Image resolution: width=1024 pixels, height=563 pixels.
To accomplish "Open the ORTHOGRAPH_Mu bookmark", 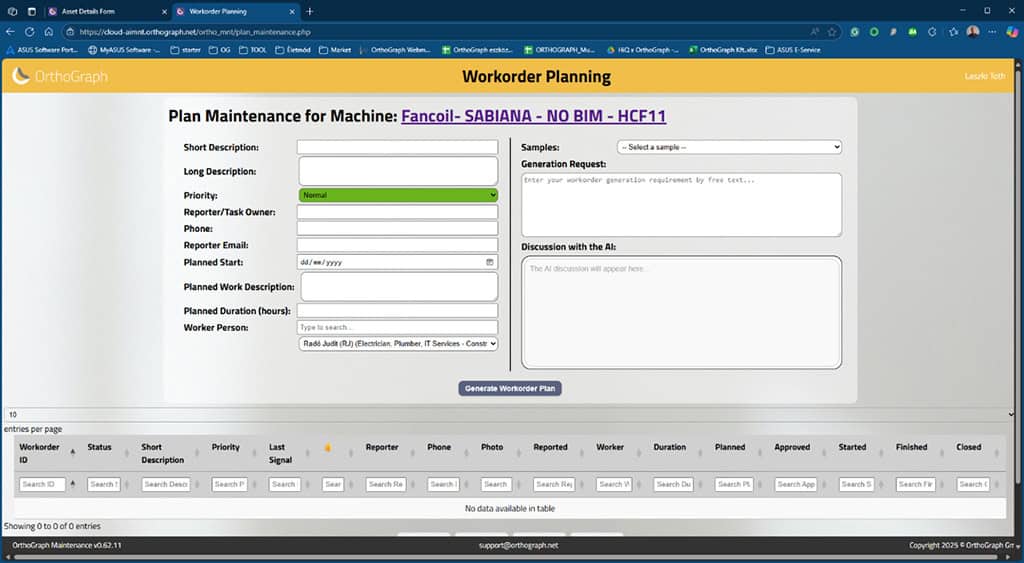I will 561,50.
